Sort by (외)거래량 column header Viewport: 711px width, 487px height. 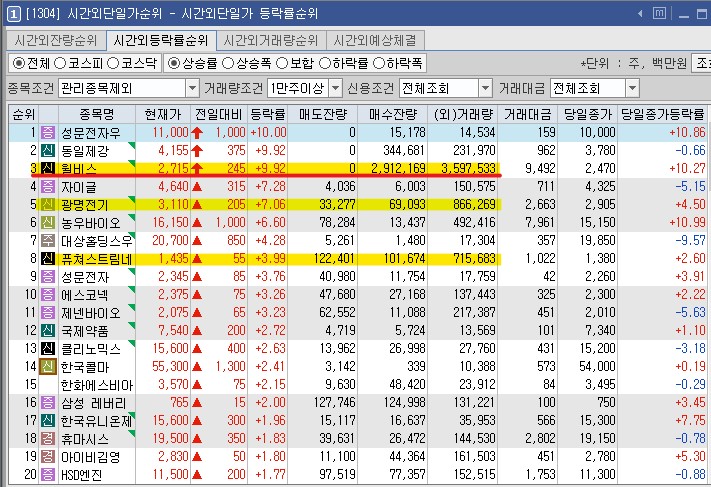463,114
